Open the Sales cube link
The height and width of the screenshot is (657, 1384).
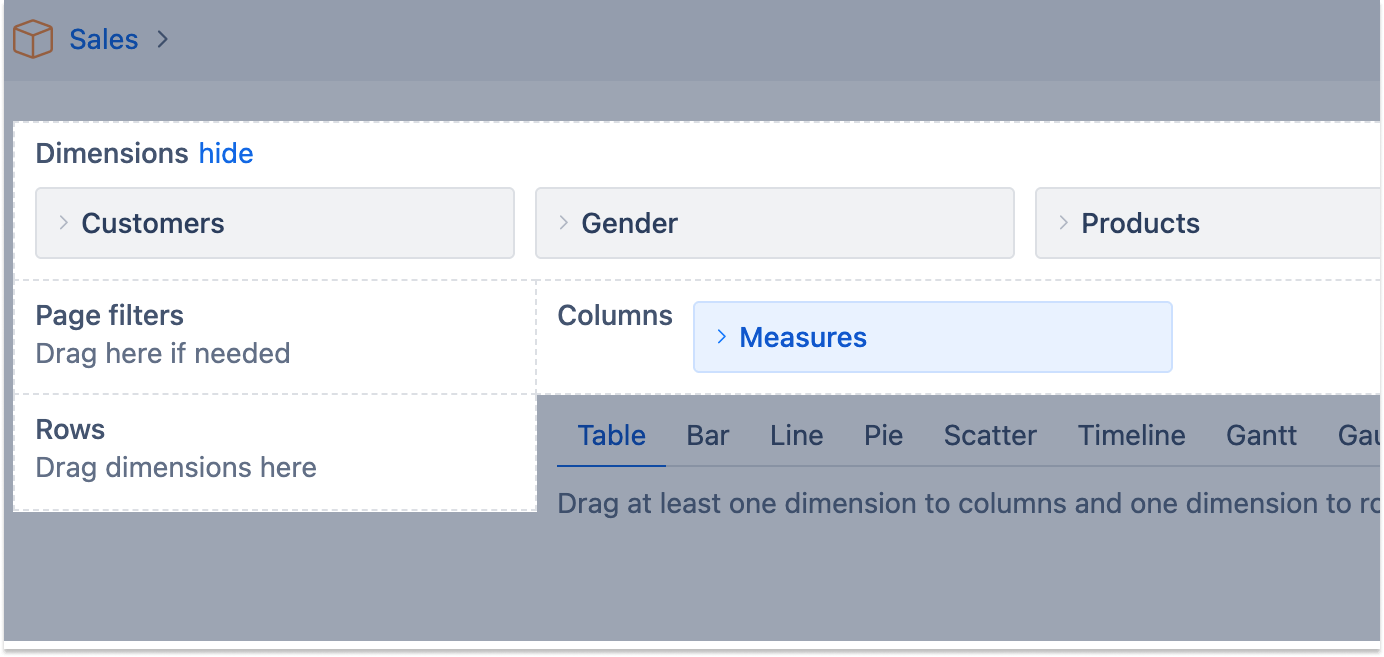tap(103, 39)
